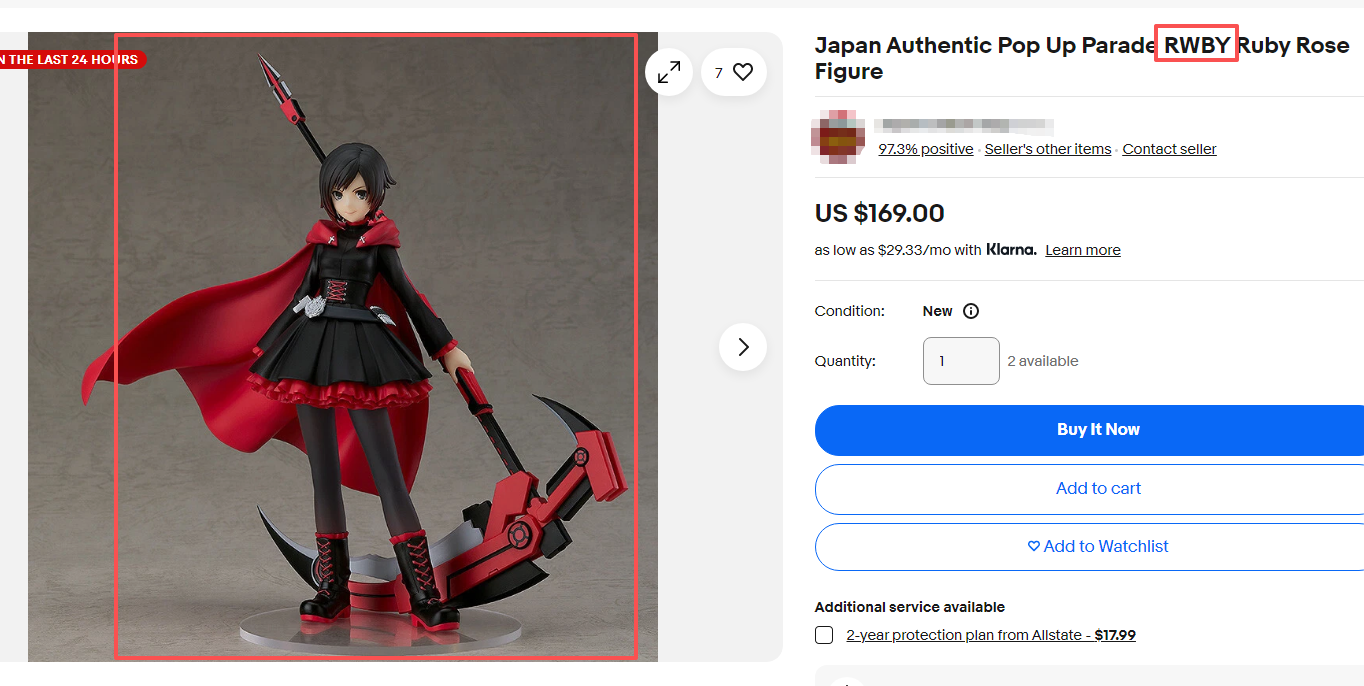Click the RWBY Ruby Rose Figure listing title

[1082, 58]
